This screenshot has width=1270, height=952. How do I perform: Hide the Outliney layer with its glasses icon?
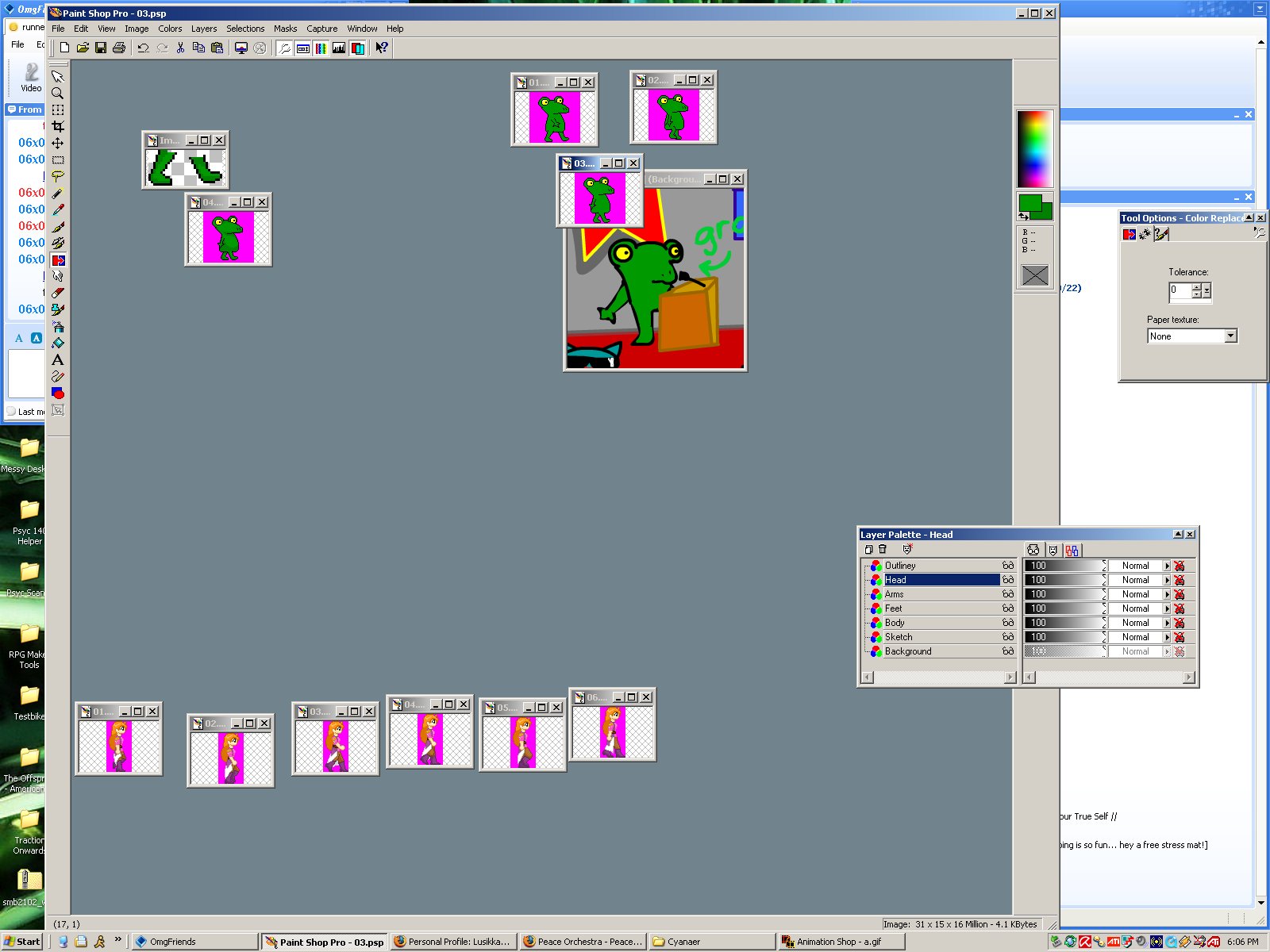tap(1007, 566)
